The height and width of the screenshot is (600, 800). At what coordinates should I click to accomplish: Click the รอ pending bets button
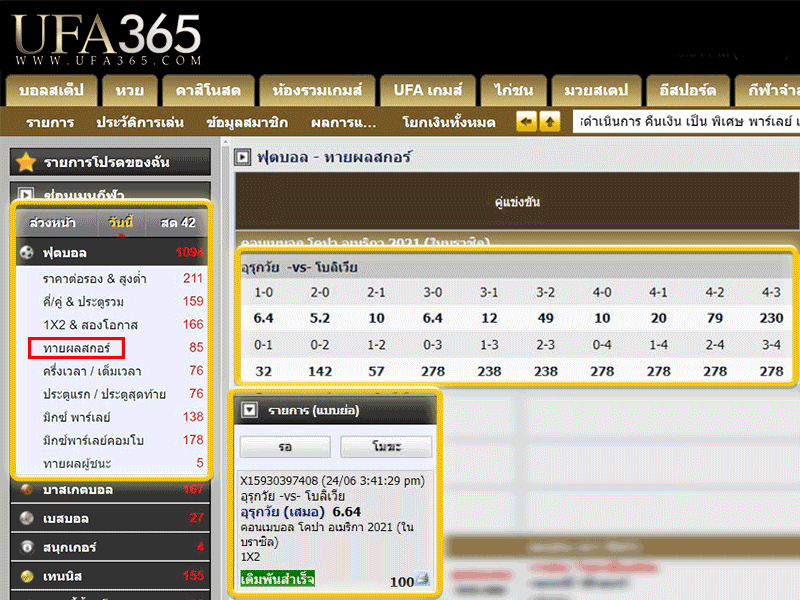(x=285, y=447)
